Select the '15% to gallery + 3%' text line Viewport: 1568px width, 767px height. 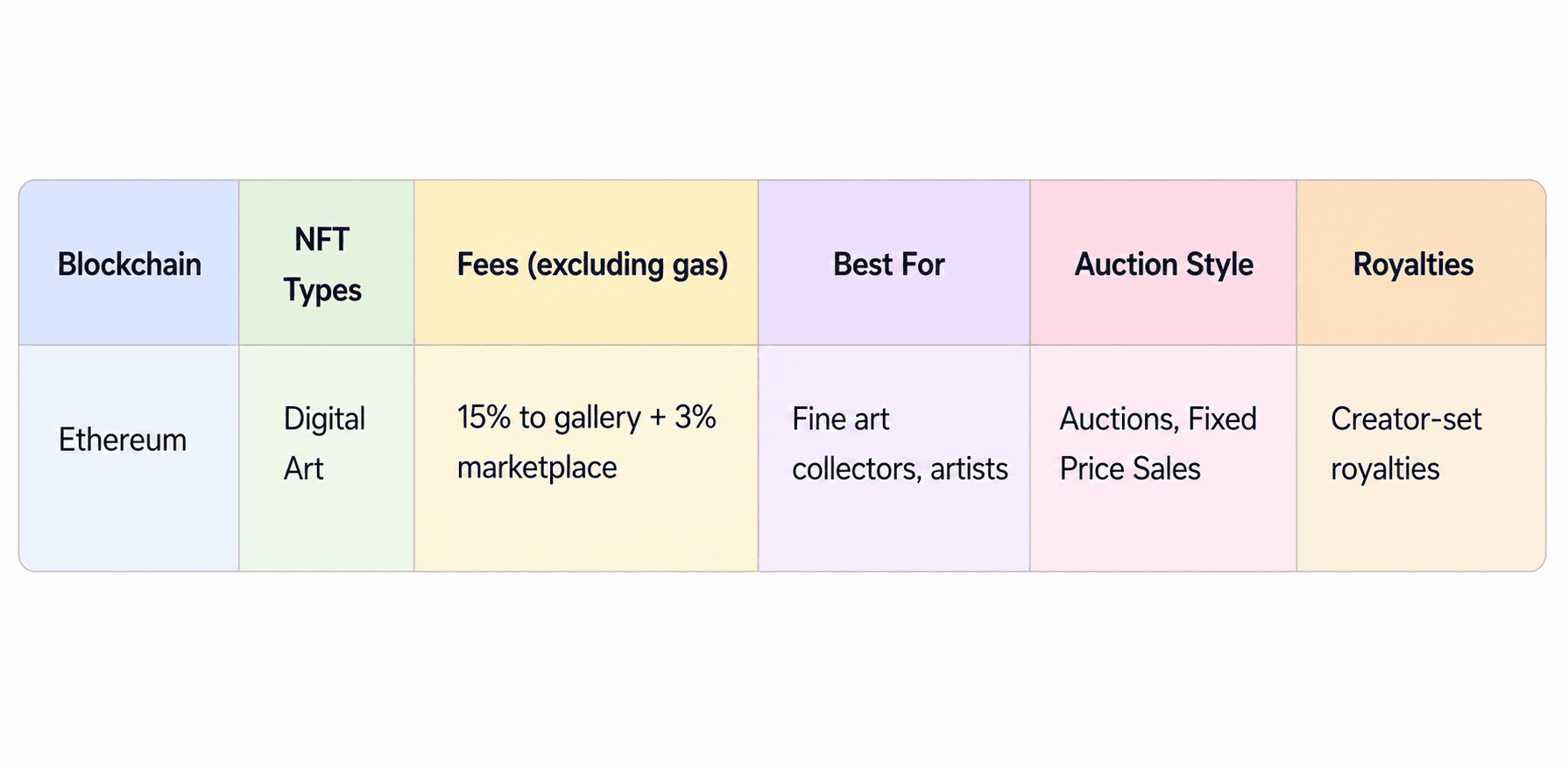[x=586, y=419]
